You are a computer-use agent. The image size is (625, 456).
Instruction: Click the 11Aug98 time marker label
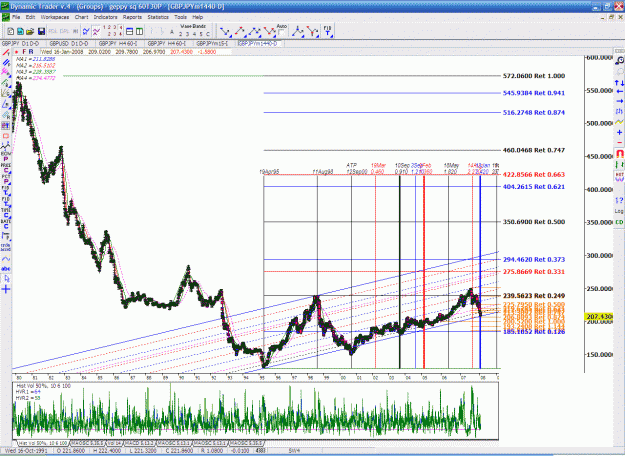(x=323, y=172)
